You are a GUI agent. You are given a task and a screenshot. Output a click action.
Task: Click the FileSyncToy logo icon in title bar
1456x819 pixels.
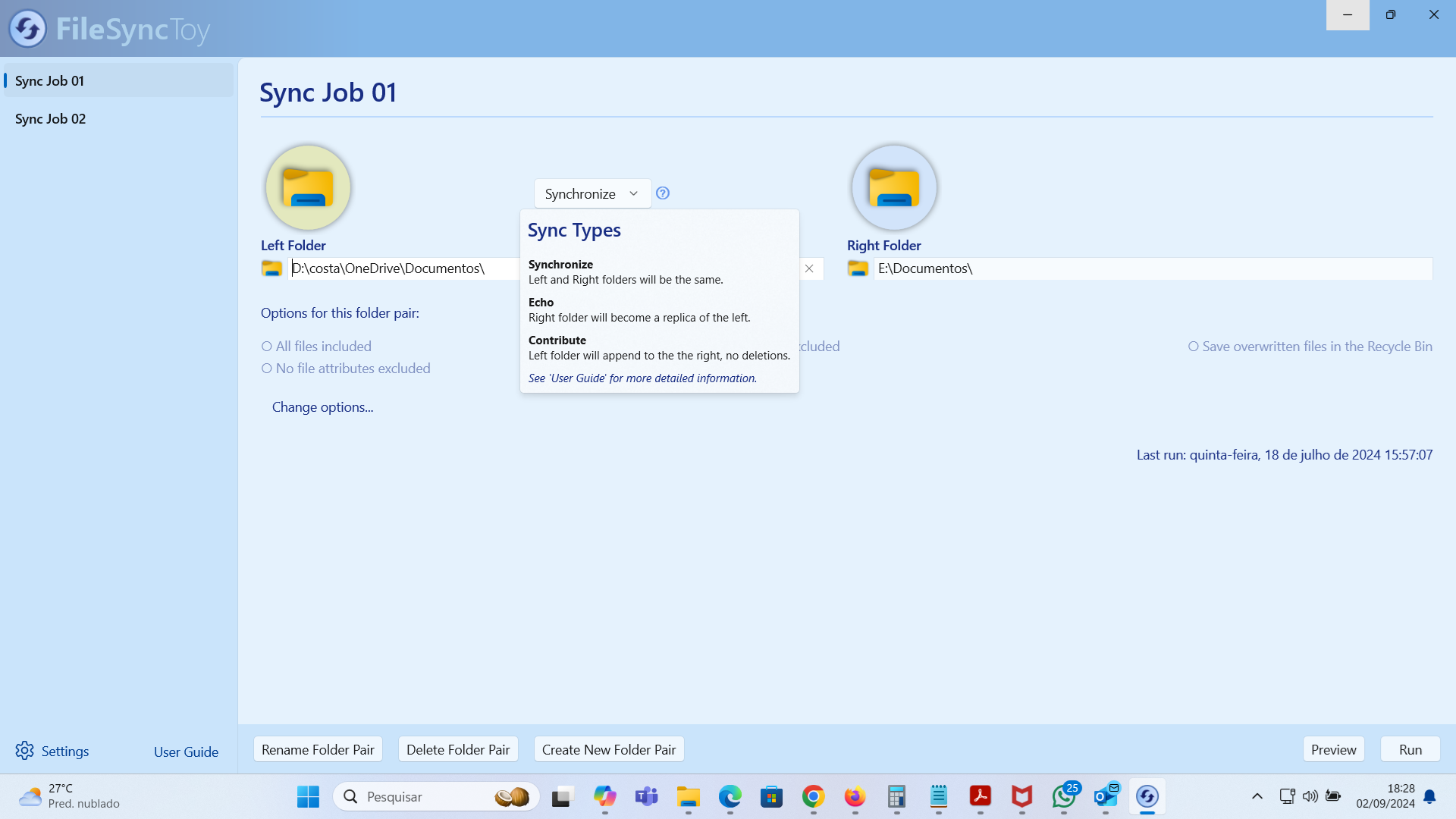pyautogui.click(x=28, y=29)
